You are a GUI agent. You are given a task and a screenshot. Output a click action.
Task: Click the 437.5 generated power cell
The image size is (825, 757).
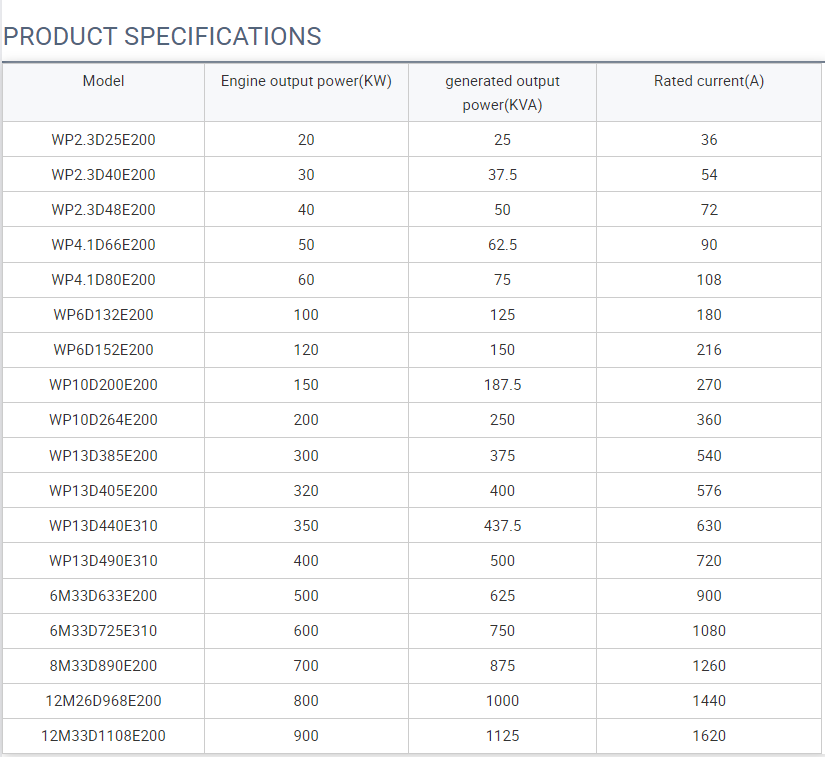pos(502,526)
